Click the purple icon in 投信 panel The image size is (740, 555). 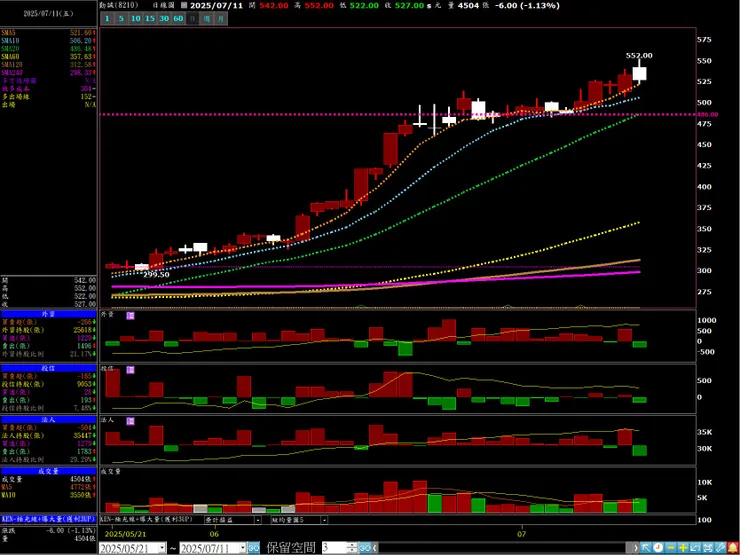131,370
